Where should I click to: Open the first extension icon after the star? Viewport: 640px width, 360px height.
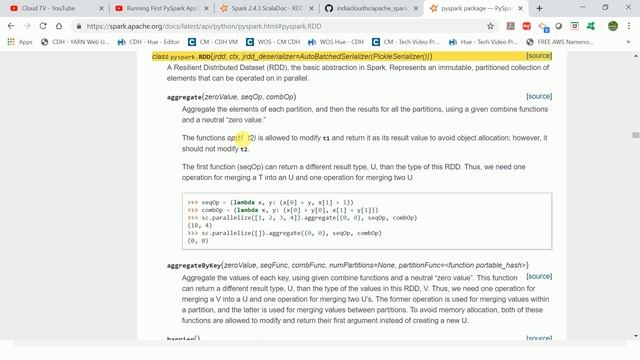click(x=510, y=26)
